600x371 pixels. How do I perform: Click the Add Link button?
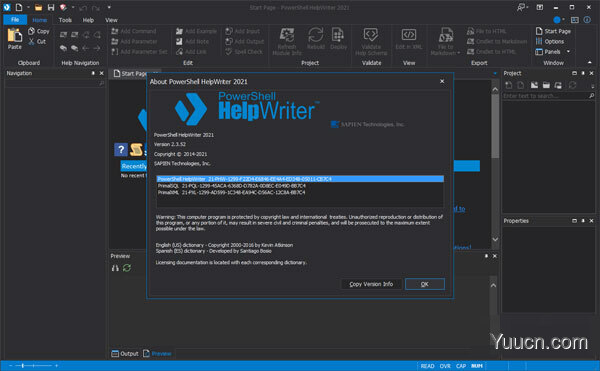coord(191,52)
